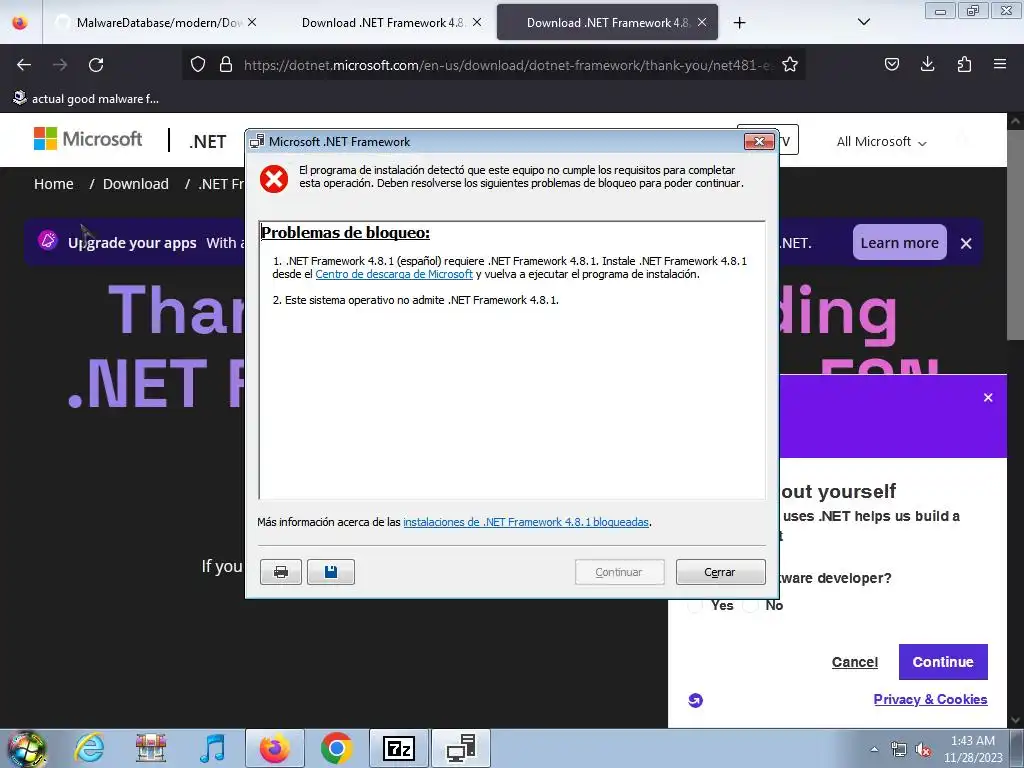Open the Firefox extensions puzzle icon

tap(964, 64)
